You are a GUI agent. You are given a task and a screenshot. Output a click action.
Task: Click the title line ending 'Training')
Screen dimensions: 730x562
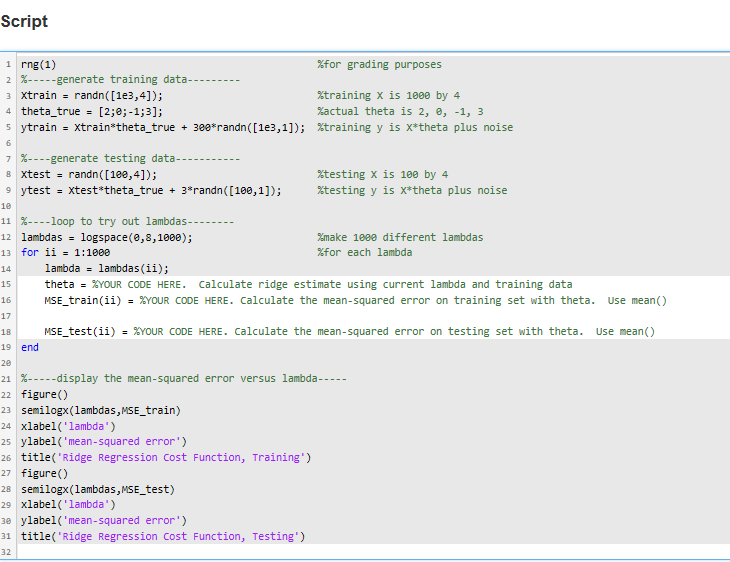(166, 457)
